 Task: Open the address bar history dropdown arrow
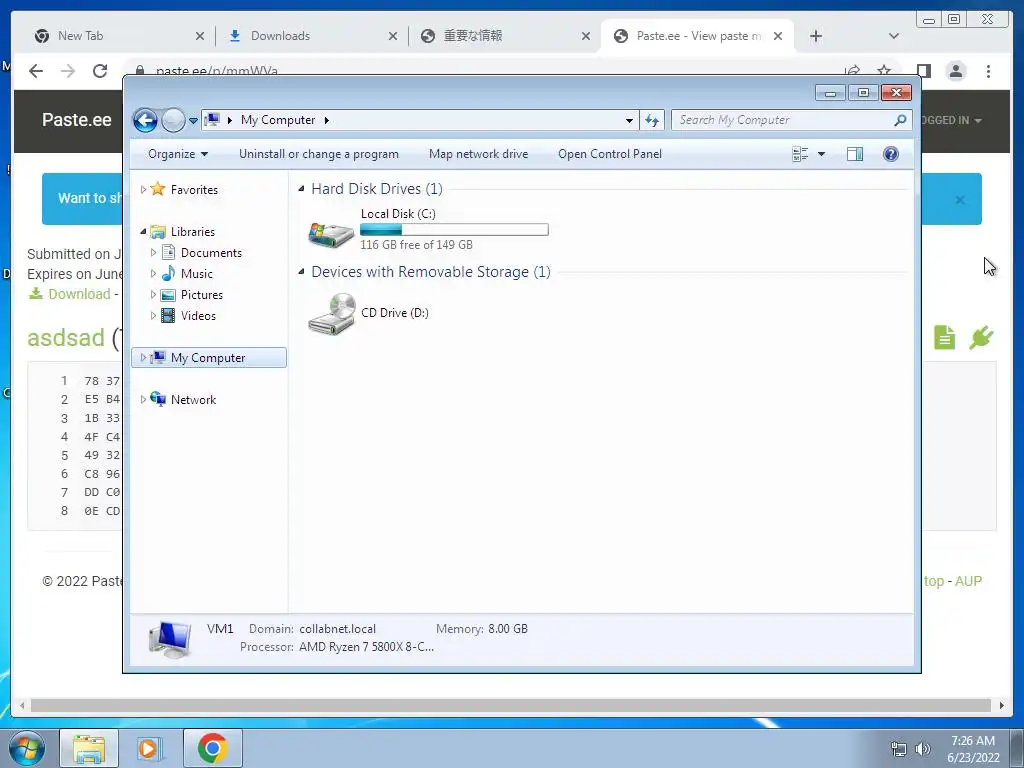[629, 120]
